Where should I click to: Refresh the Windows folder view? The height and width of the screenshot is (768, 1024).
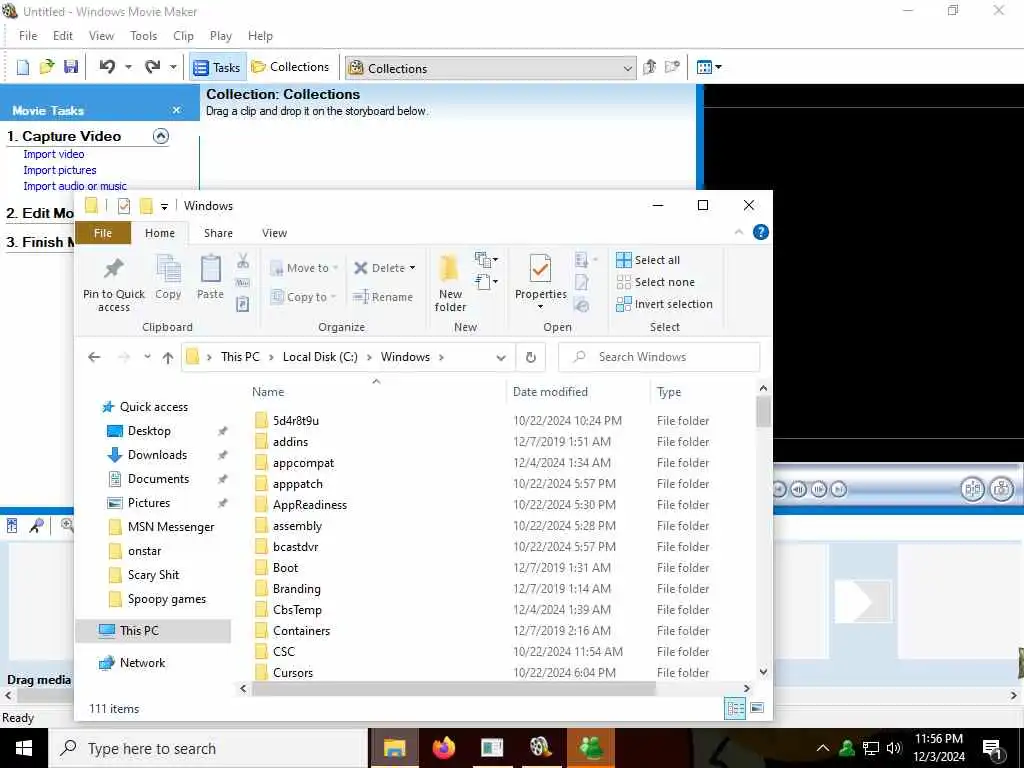tap(531, 357)
